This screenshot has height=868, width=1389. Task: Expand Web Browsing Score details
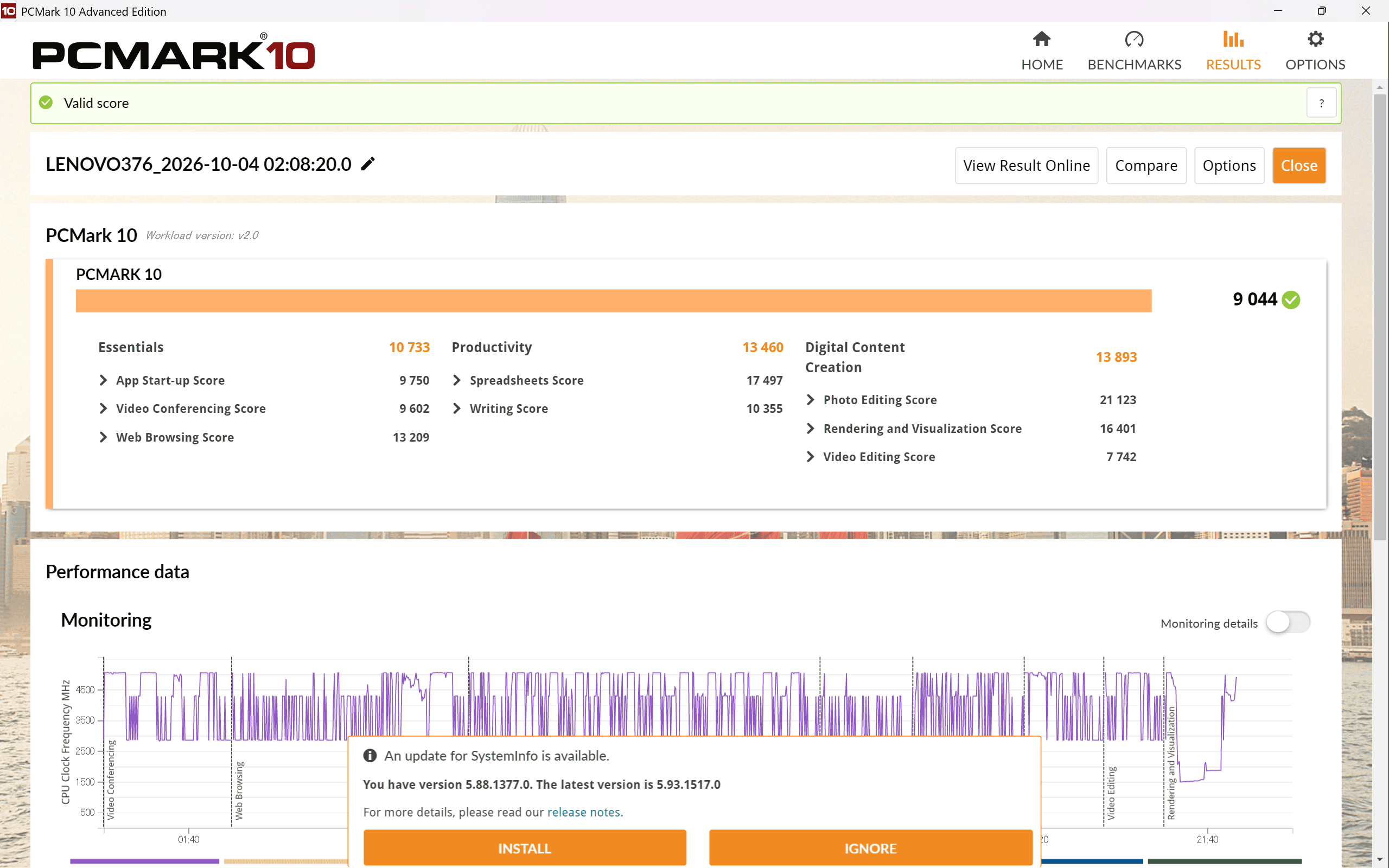click(x=103, y=437)
